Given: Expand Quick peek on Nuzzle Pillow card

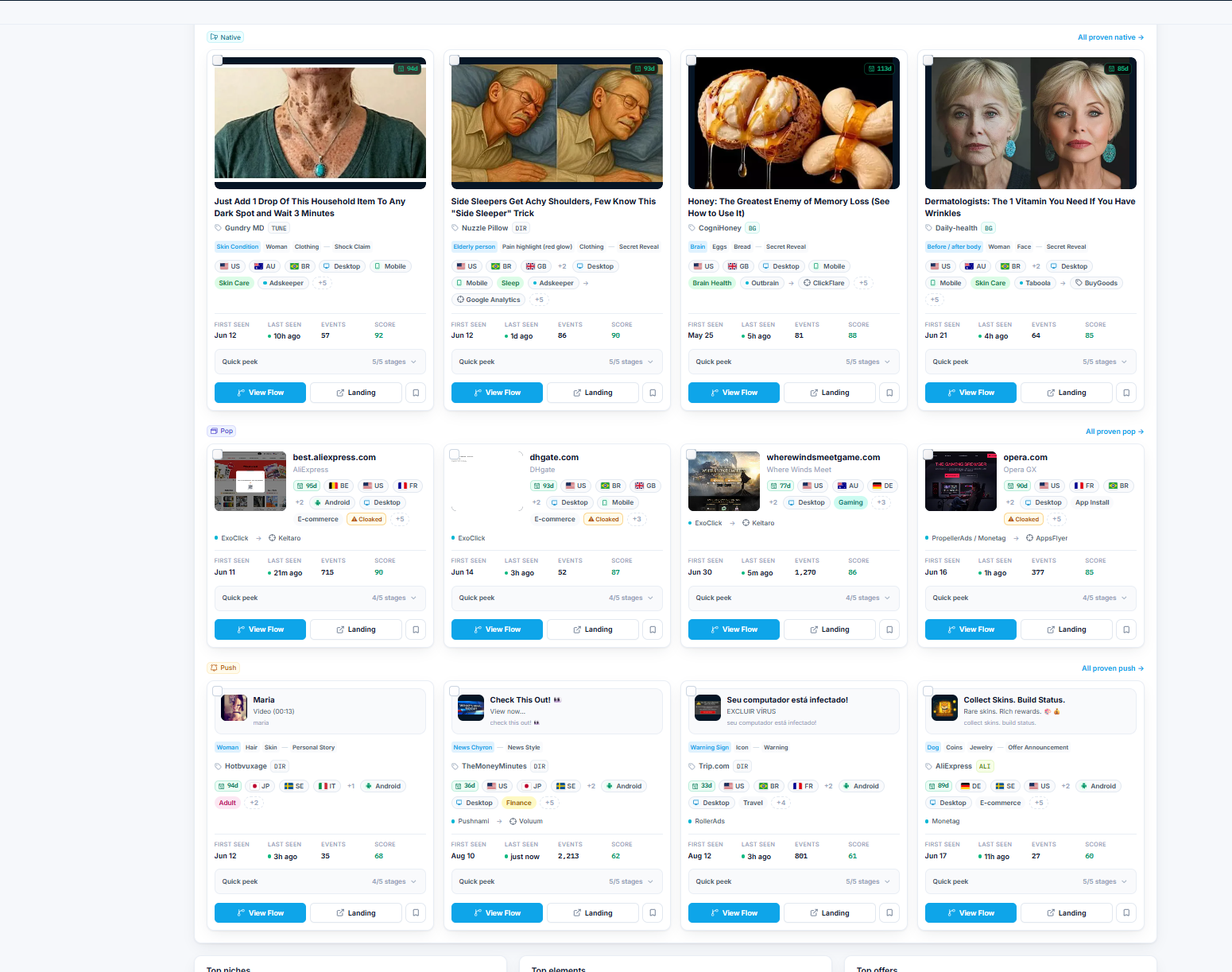Looking at the screenshot, I should (x=557, y=362).
